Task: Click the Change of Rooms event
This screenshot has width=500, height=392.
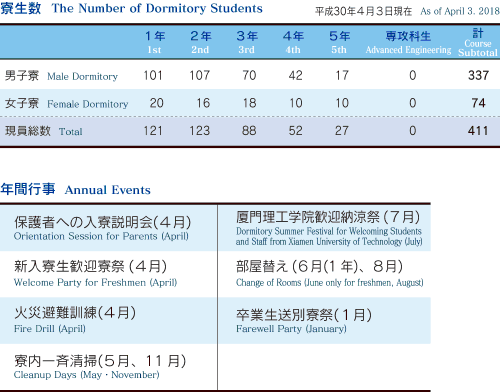Action: click(x=330, y=274)
